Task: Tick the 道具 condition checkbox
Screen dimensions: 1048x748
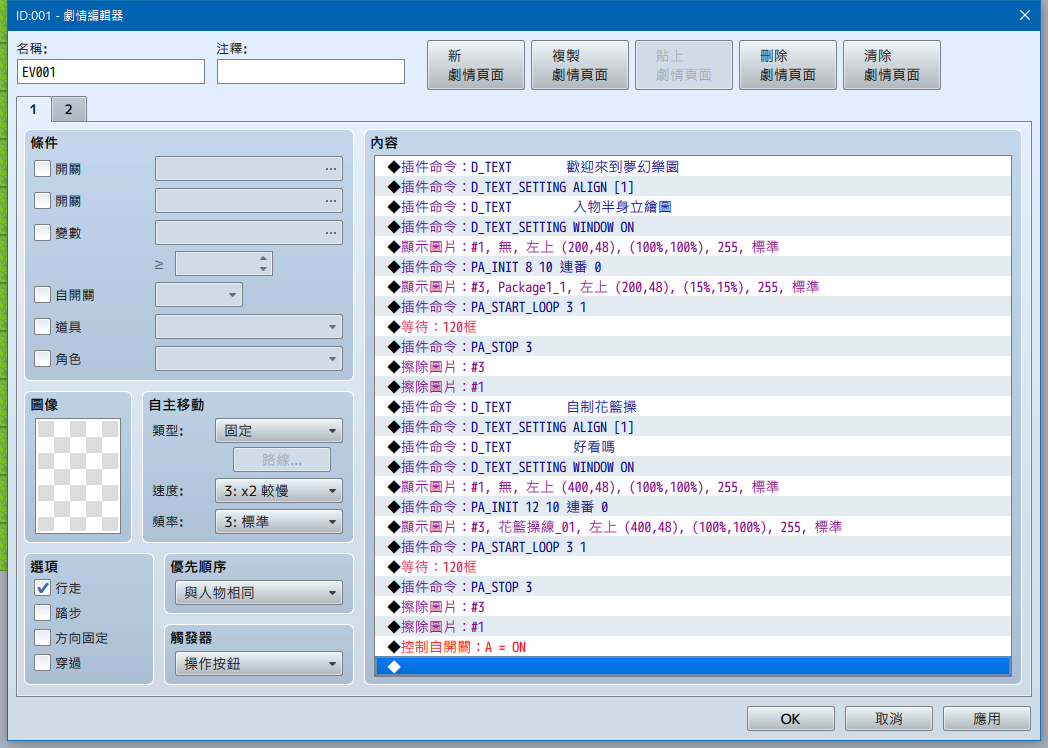Action: [x=42, y=326]
